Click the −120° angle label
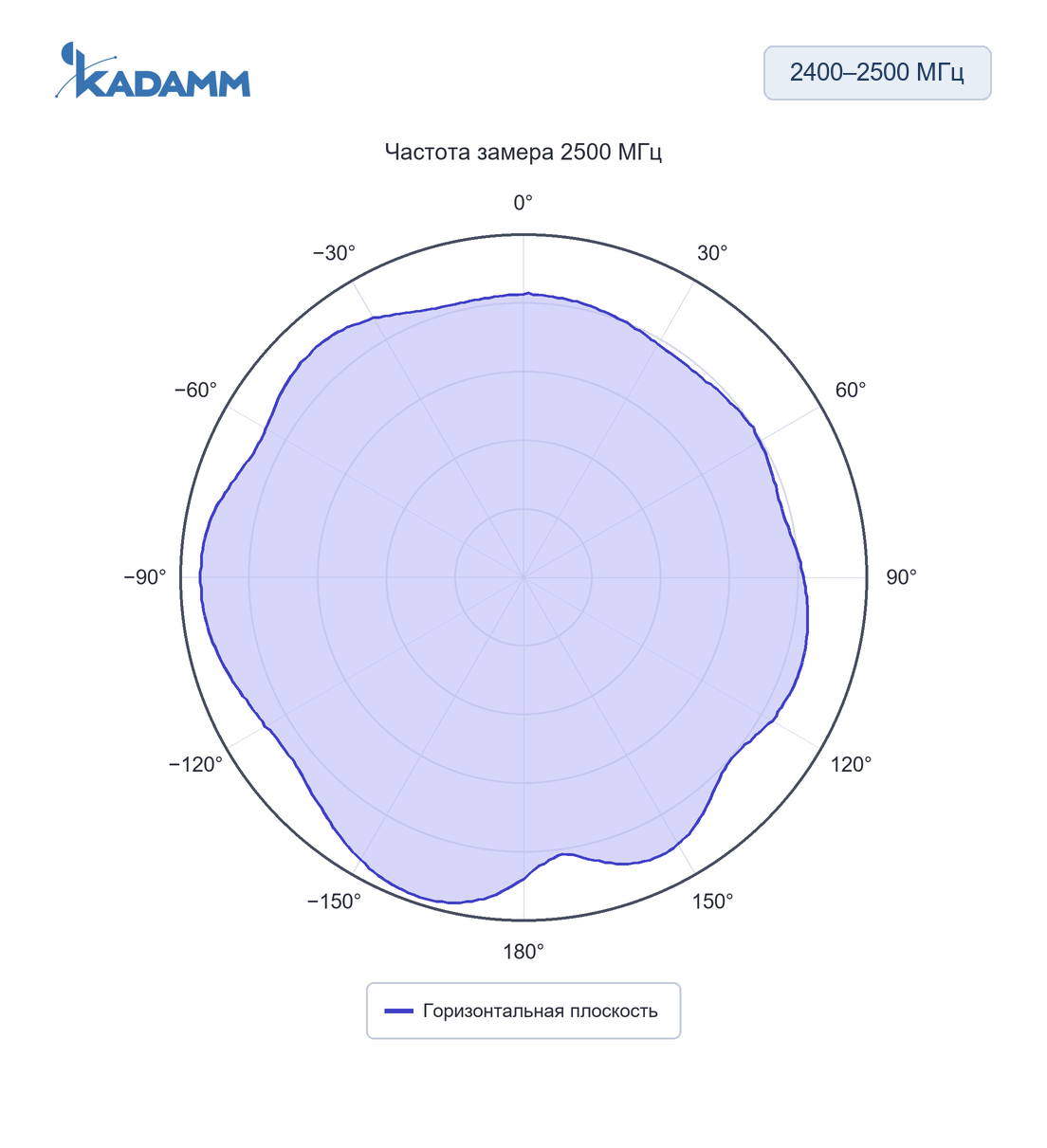The height and width of the screenshot is (1148, 1047). [195, 765]
